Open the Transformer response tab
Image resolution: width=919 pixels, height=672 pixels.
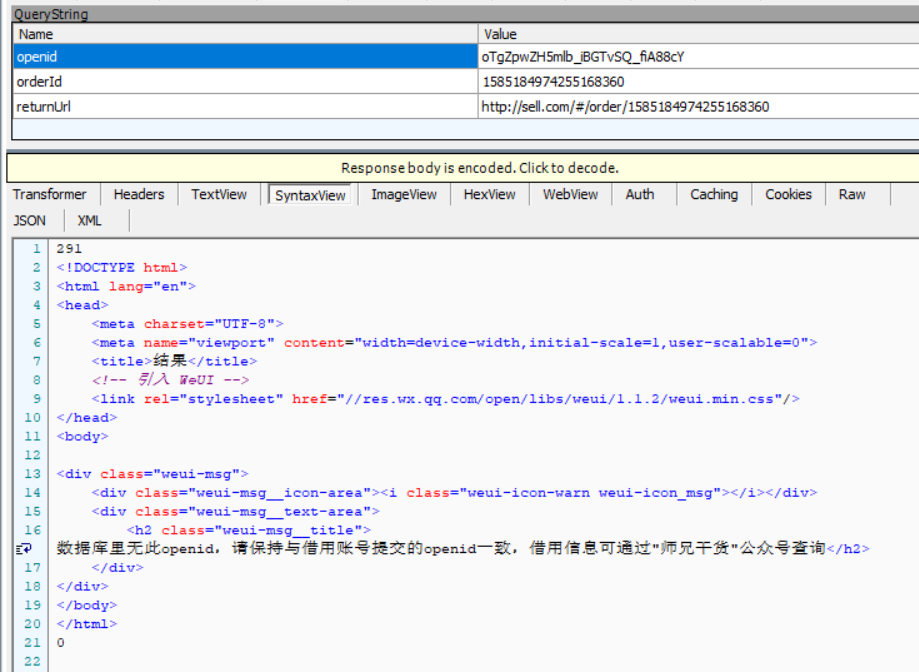click(x=50, y=195)
